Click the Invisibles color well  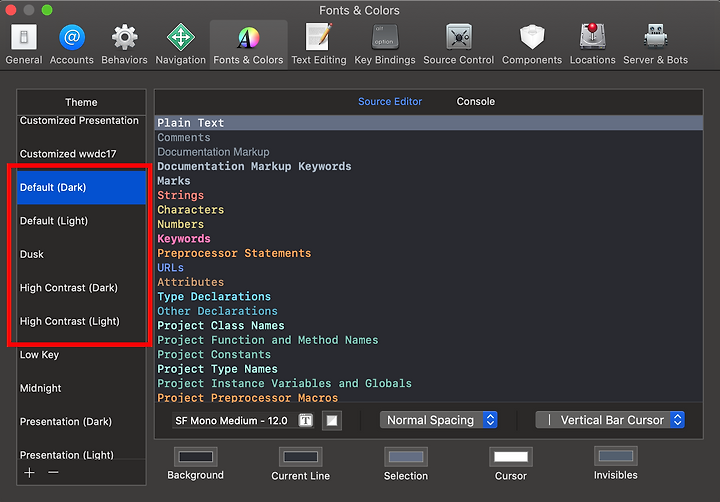click(616, 456)
